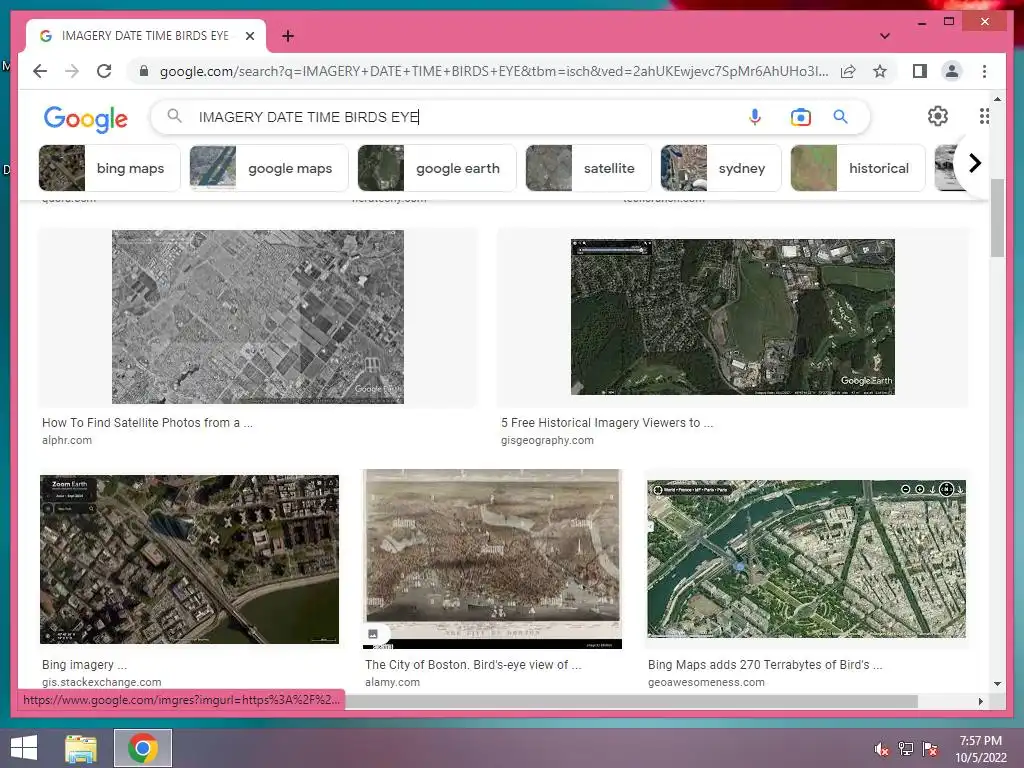Visit gisgeography.com source
This screenshot has height=768, width=1024.
pyautogui.click(x=547, y=440)
